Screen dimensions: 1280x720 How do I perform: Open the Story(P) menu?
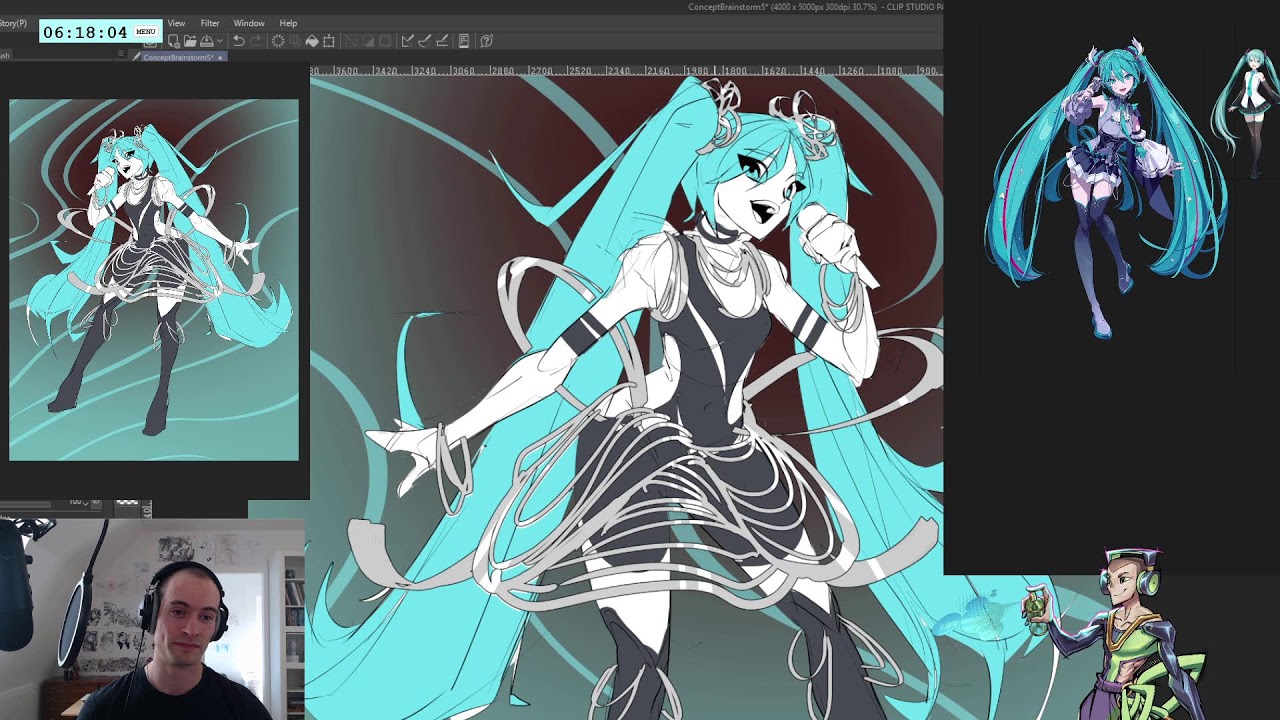(13, 23)
